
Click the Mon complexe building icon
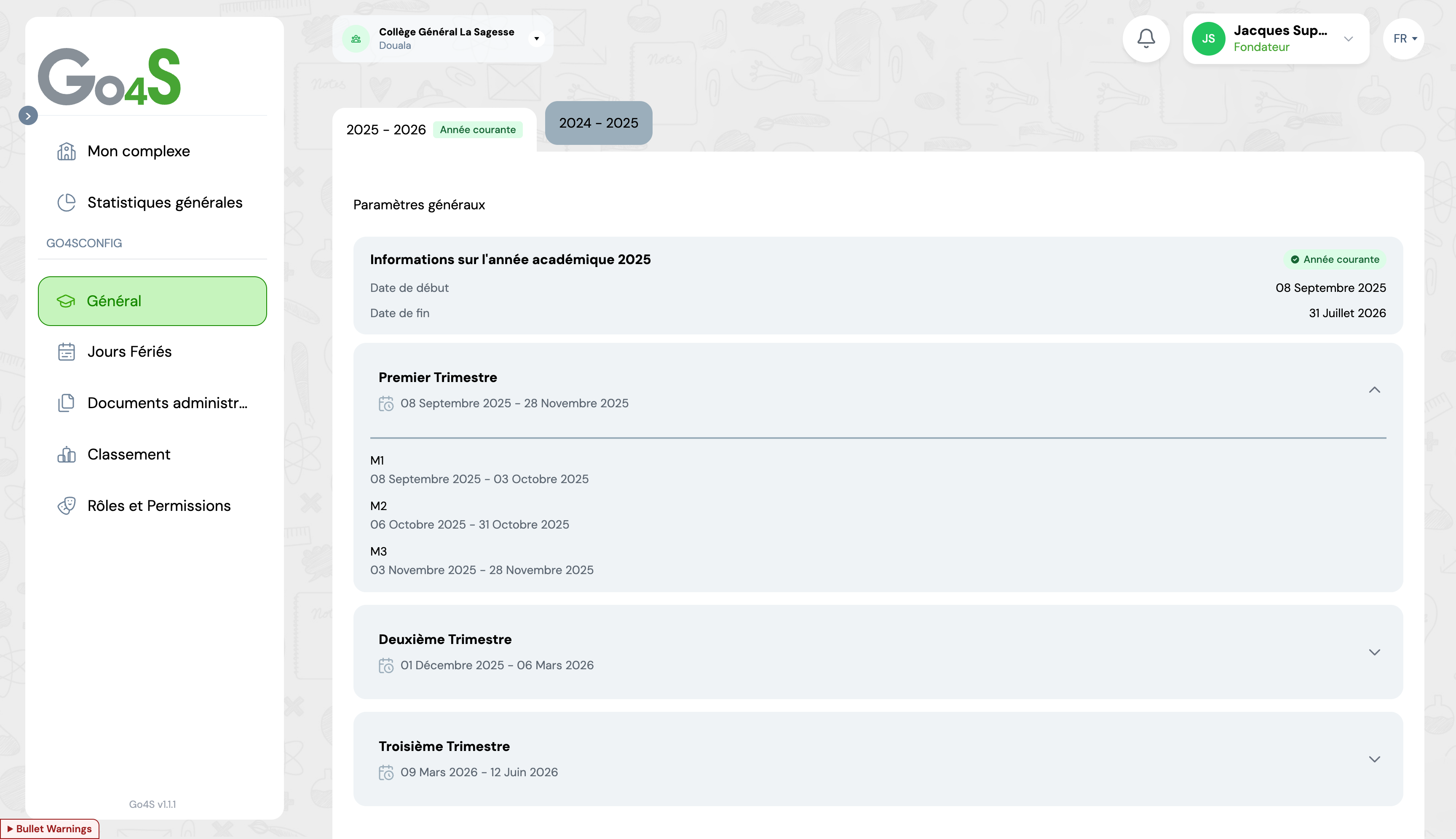pyautogui.click(x=66, y=152)
